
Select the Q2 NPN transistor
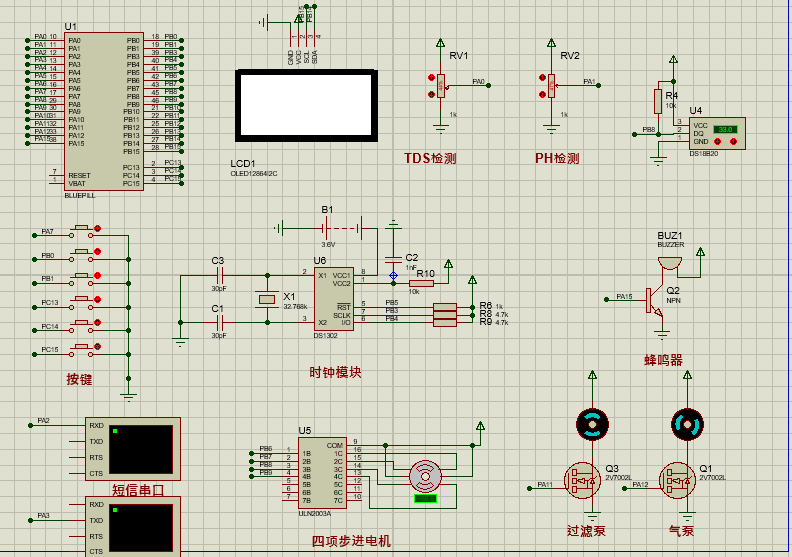655,301
